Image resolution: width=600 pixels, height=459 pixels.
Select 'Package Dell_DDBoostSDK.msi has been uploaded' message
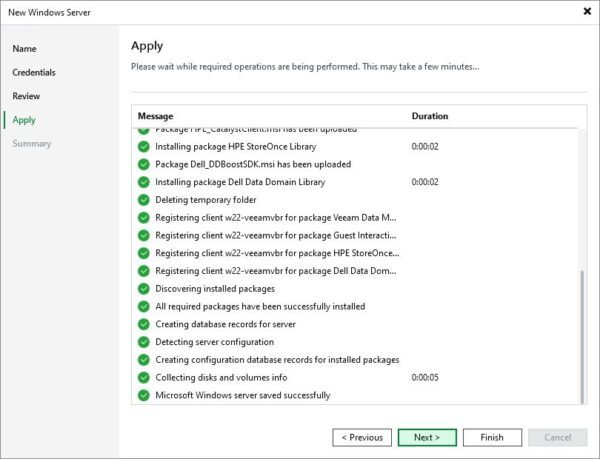[253, 164]
